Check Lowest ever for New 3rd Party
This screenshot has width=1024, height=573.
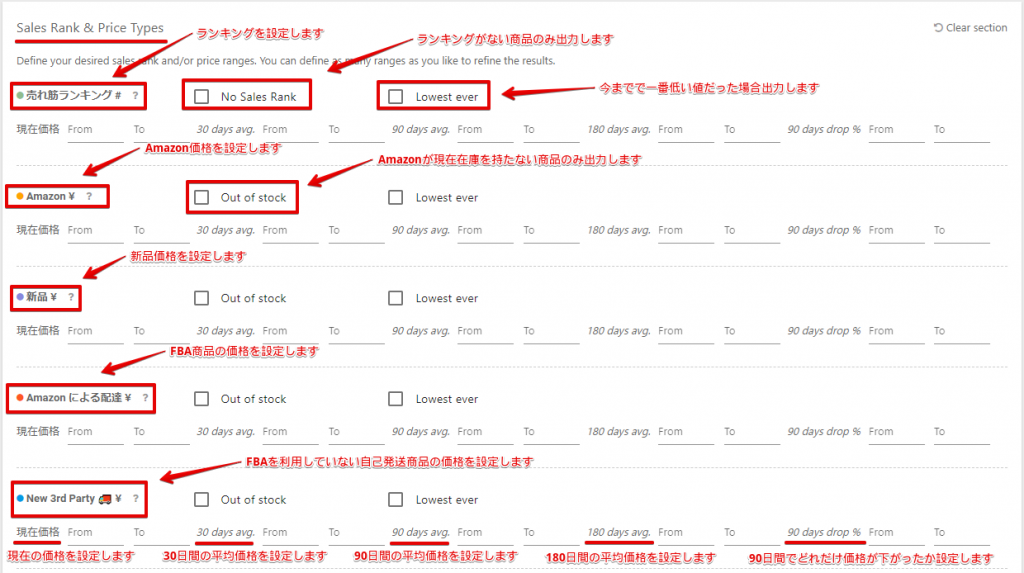396,500
